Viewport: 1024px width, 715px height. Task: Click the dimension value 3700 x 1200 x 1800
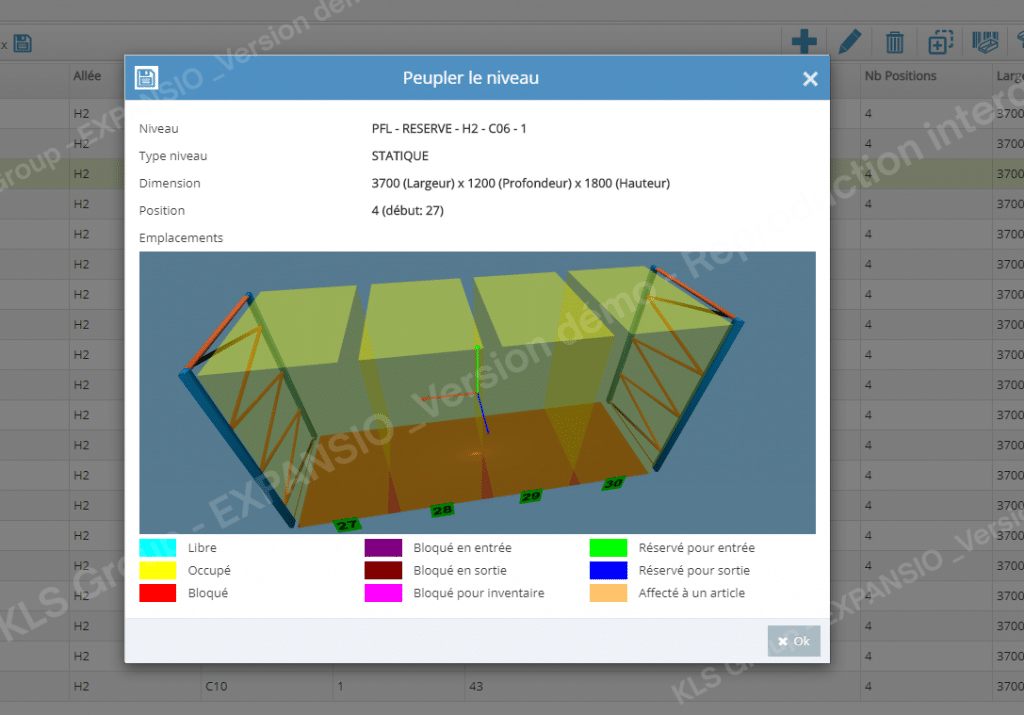520,183
